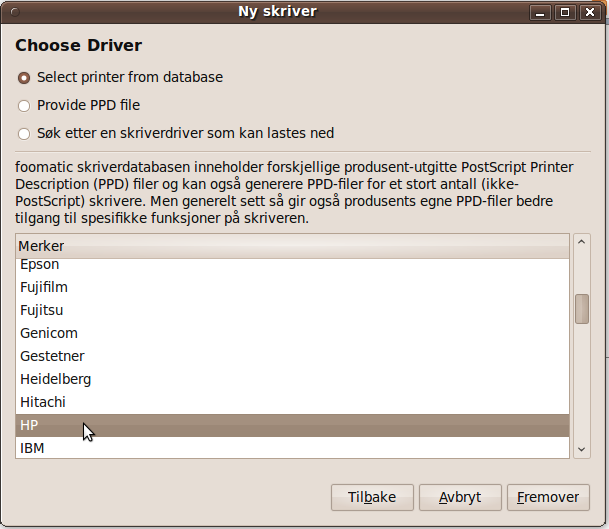Click the Merker column header
The image size is (609, 529).
[290, 246]
